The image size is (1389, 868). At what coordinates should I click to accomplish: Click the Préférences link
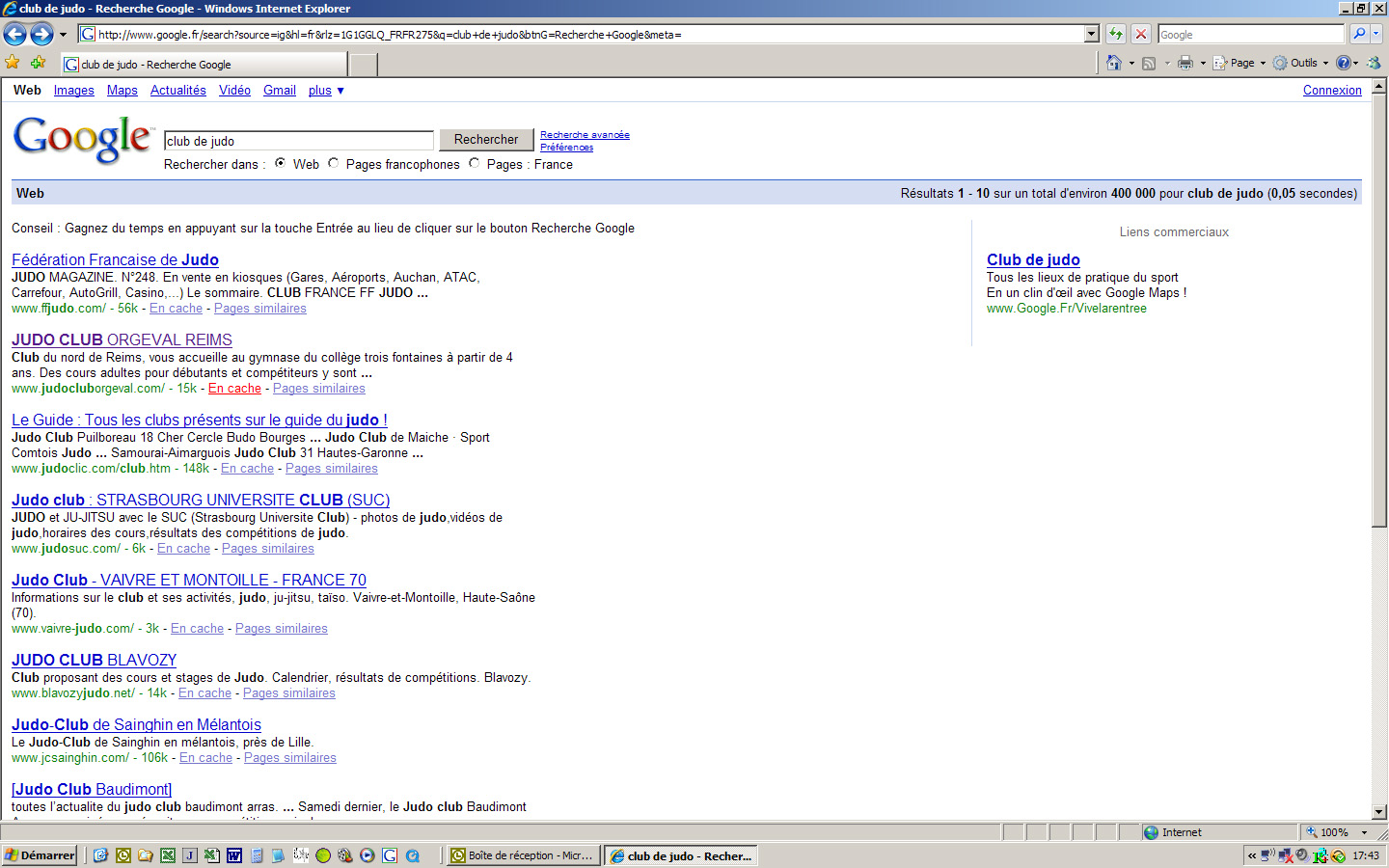pyautogui.click(x=566, y=148)
